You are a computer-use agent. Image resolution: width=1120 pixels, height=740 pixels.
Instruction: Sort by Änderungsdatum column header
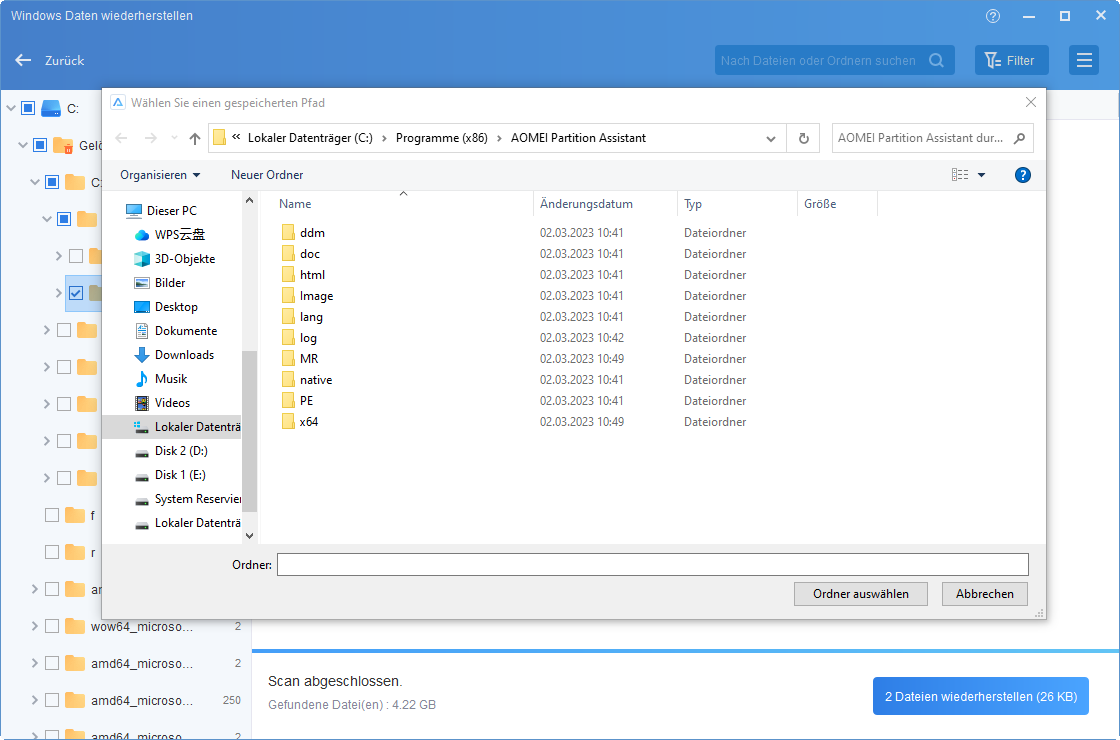[586, 204]
